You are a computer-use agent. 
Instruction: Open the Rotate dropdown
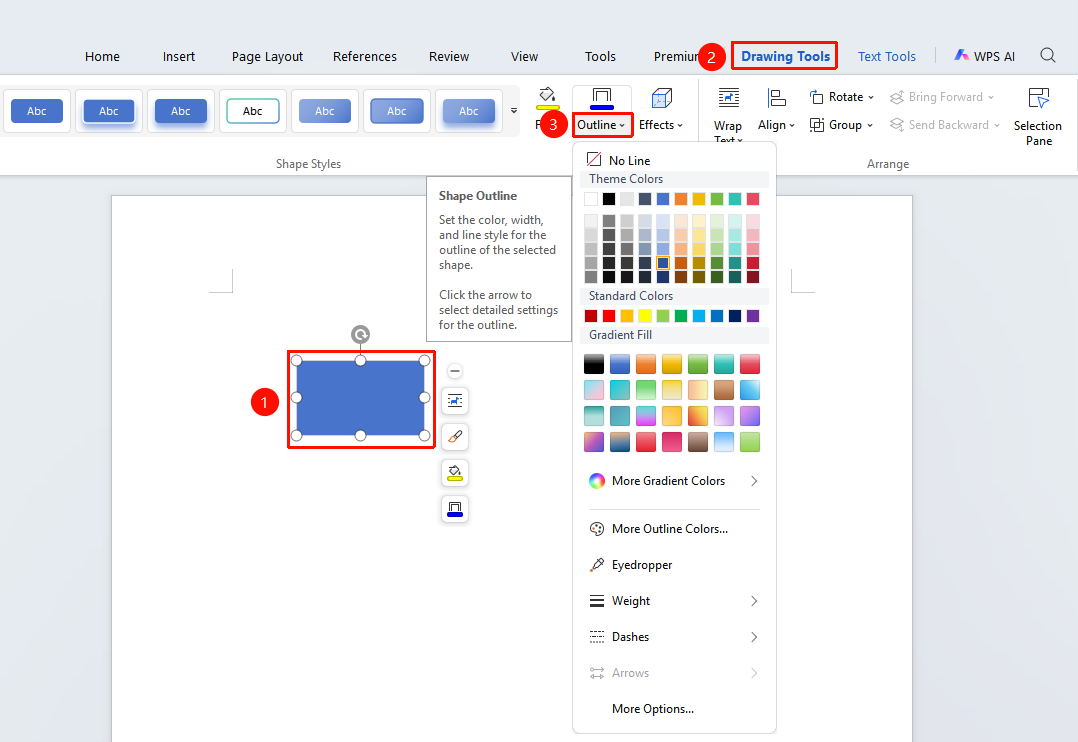tap(842, 97)
